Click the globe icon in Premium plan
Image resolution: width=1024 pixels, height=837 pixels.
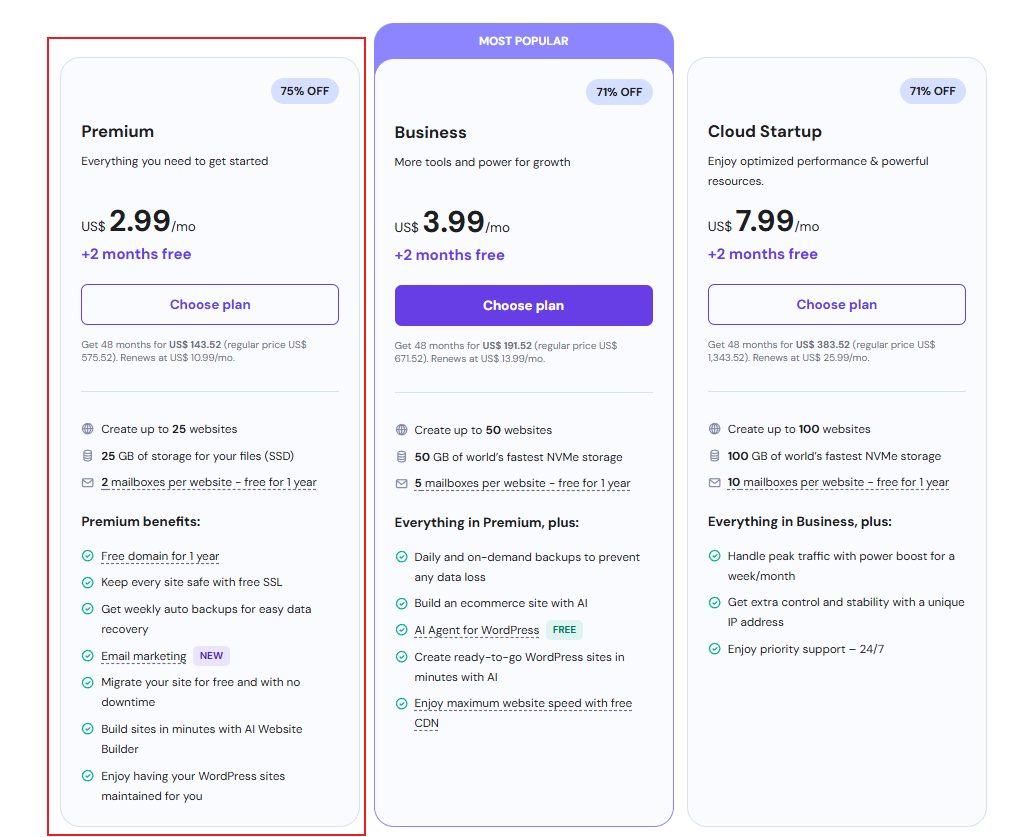pyautogui.click(x=88, y=429)
